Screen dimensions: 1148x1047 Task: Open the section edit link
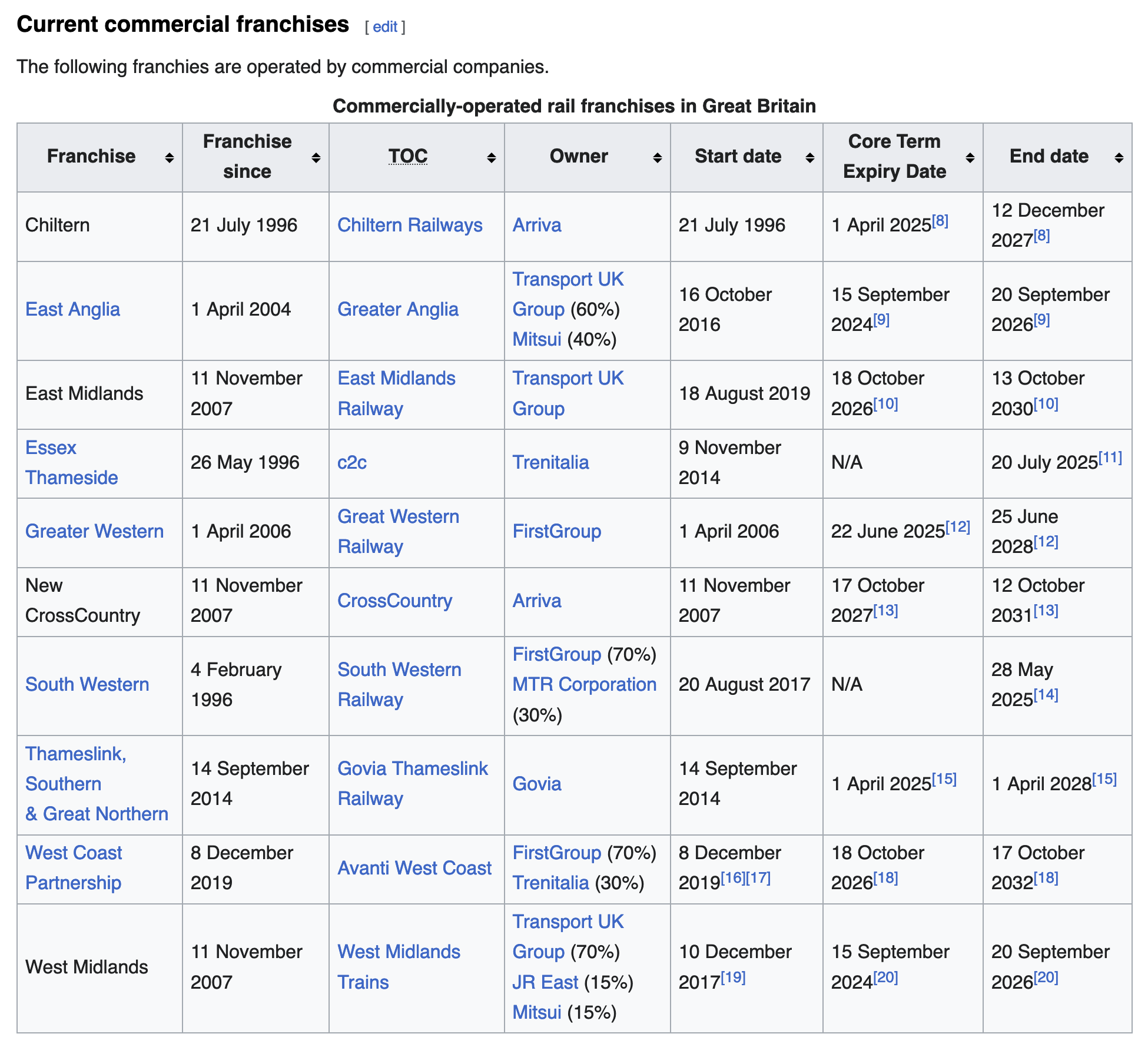pyautogui.click(x=385, y=26)
